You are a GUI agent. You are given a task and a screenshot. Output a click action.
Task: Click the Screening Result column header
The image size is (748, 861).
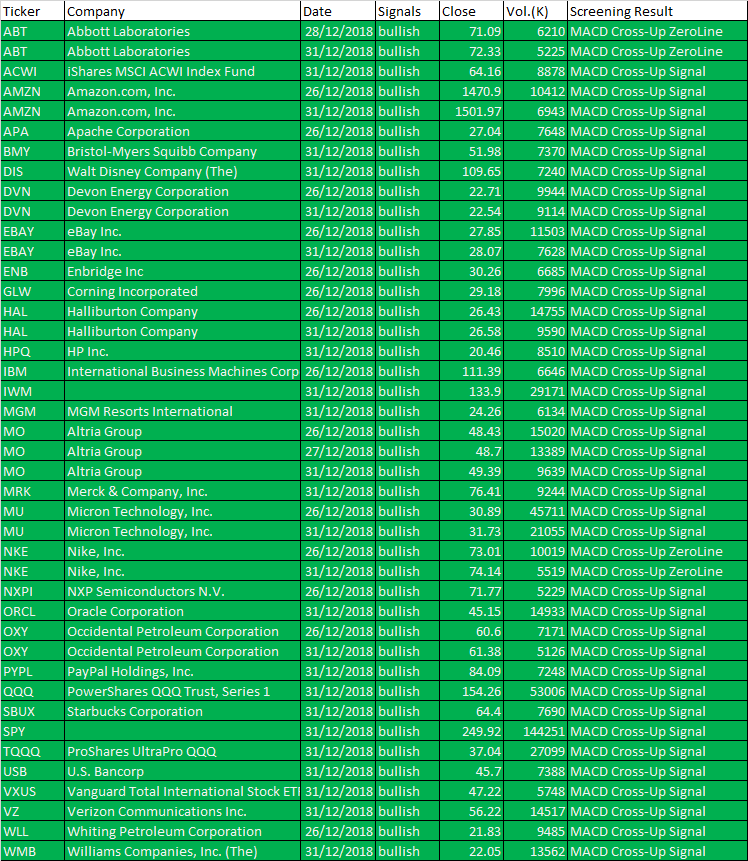[x=657, y=11]
